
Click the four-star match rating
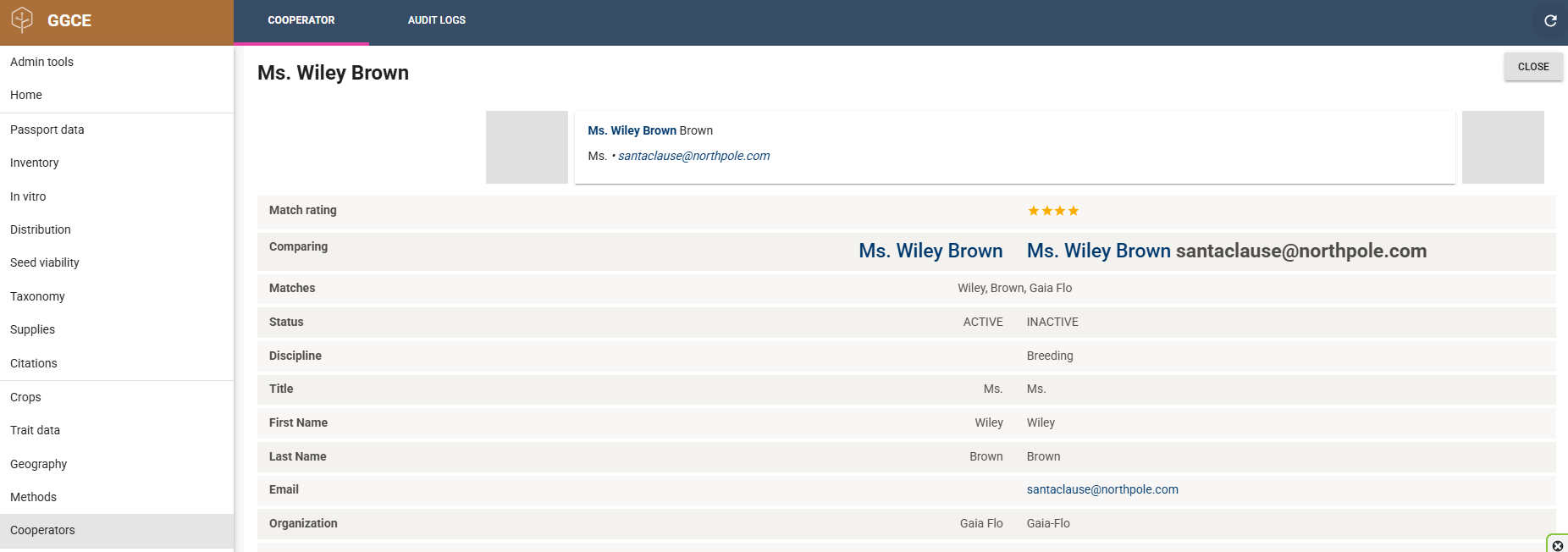tap(1052, 211)
